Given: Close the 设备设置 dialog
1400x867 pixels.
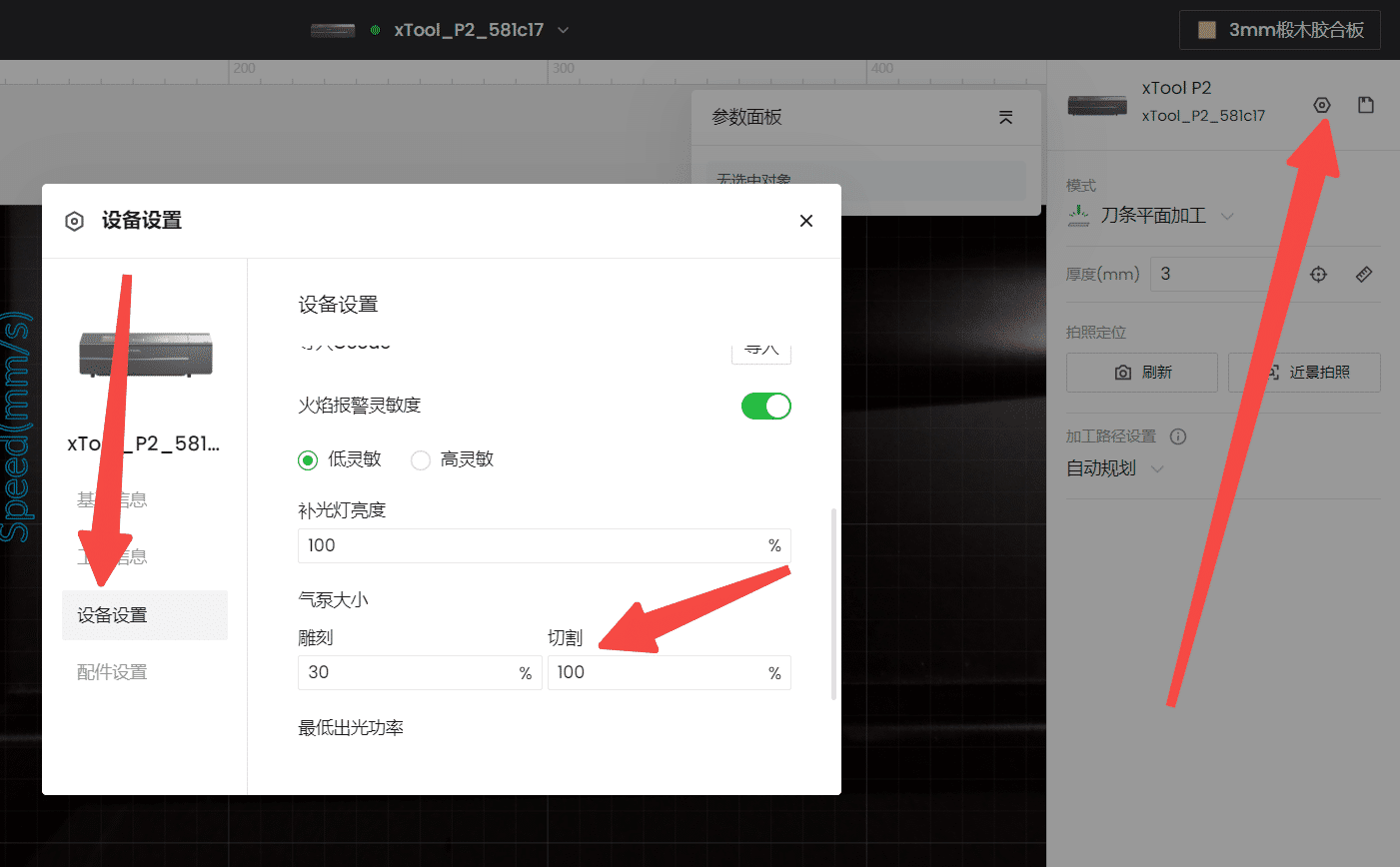Looking at the screenshot, I should coord(806,221).
